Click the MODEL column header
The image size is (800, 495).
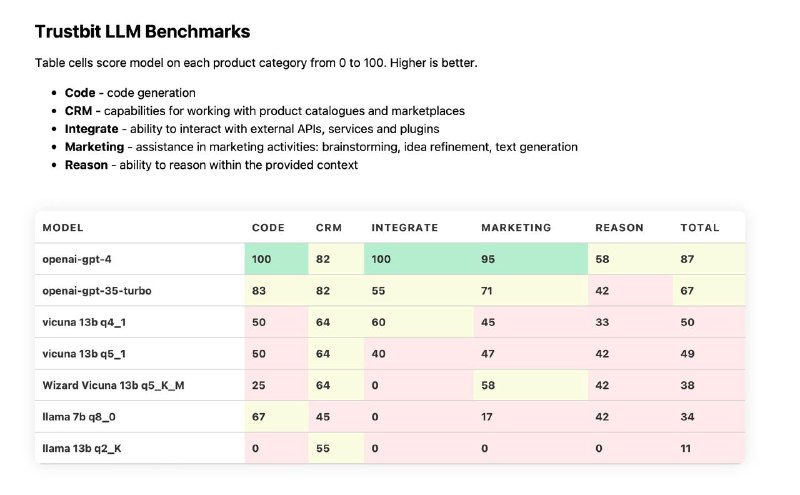click(63, 228)
